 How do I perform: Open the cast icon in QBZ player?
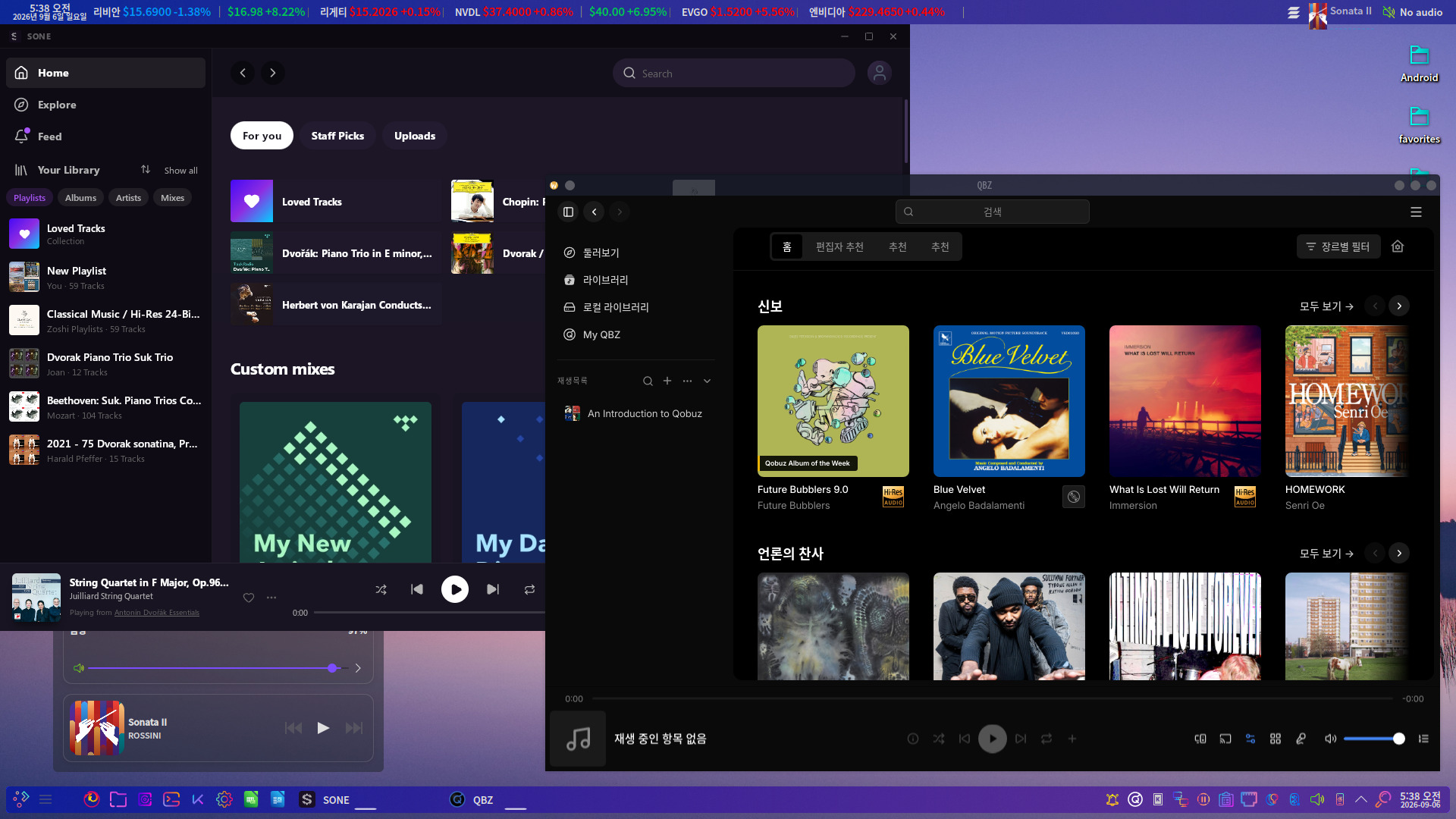pyautogui.click(x=1225, y=739)
